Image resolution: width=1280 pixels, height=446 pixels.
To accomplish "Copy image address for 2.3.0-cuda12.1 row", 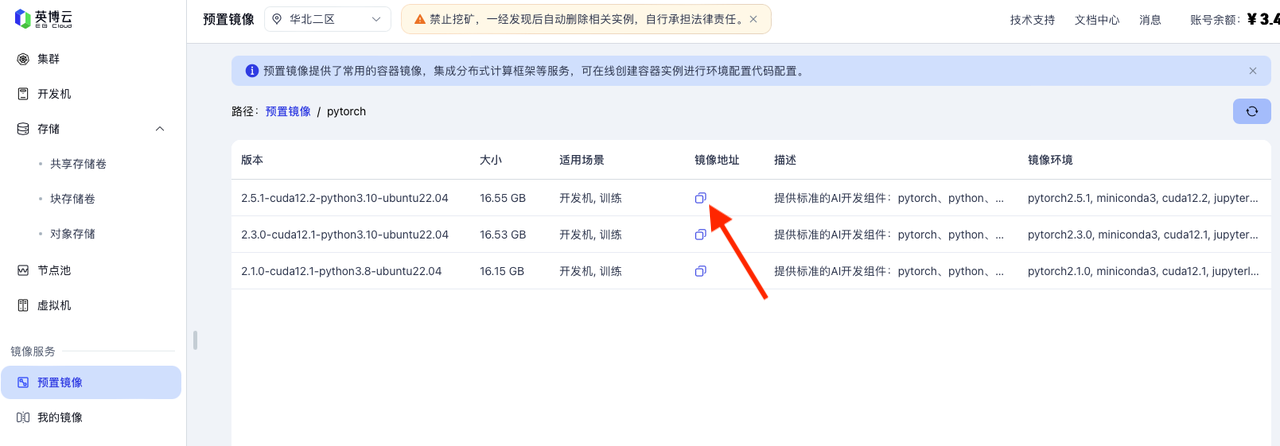I will click(x=701, y=235).
